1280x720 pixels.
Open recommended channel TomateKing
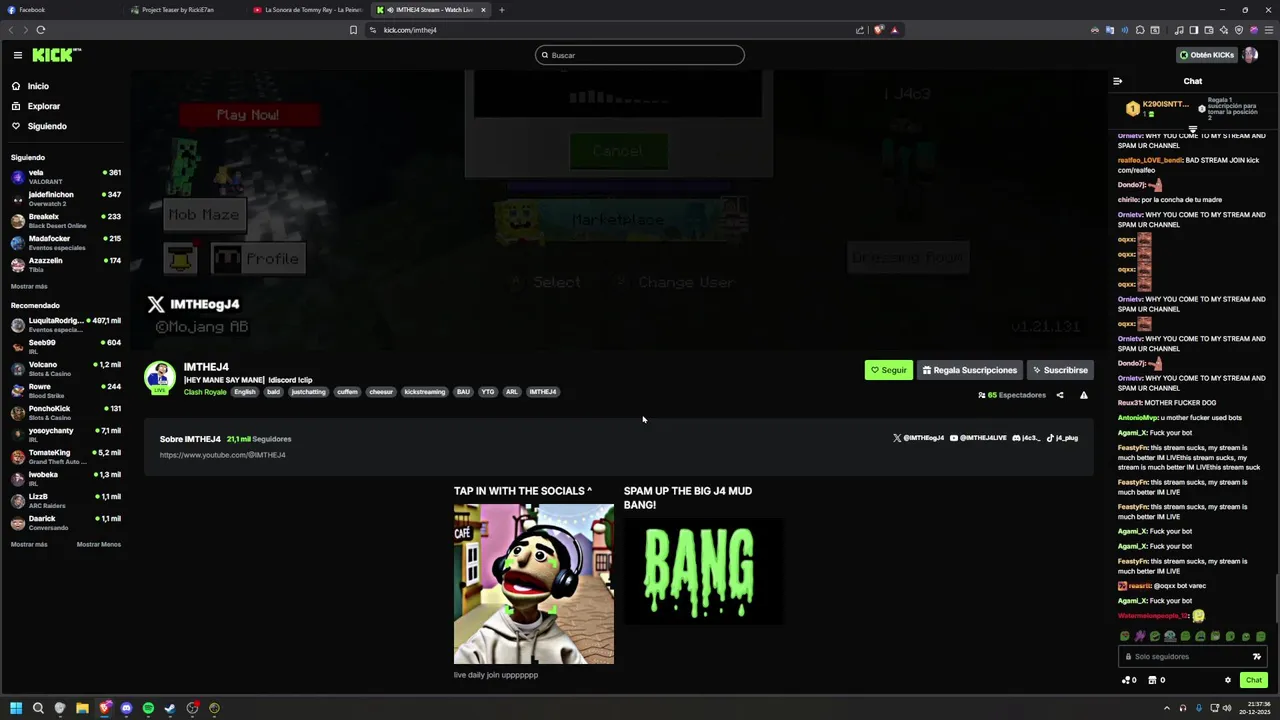65,456
